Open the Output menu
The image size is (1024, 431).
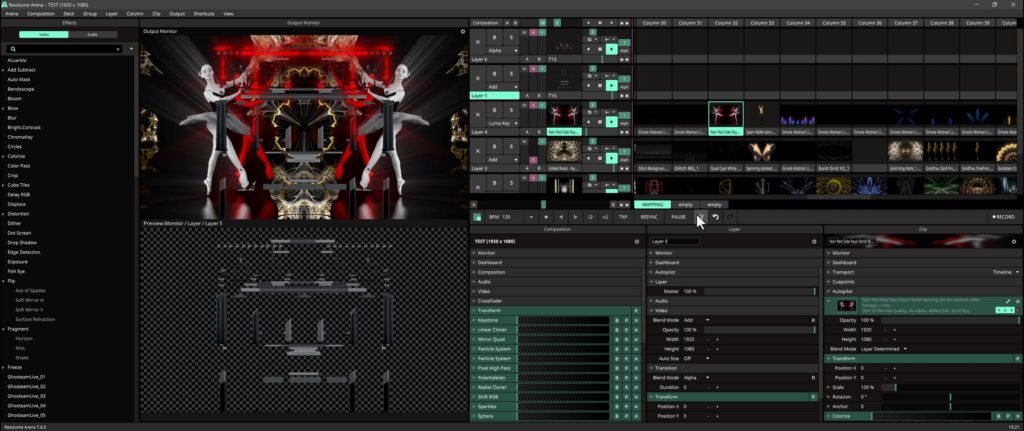[177, 13]
